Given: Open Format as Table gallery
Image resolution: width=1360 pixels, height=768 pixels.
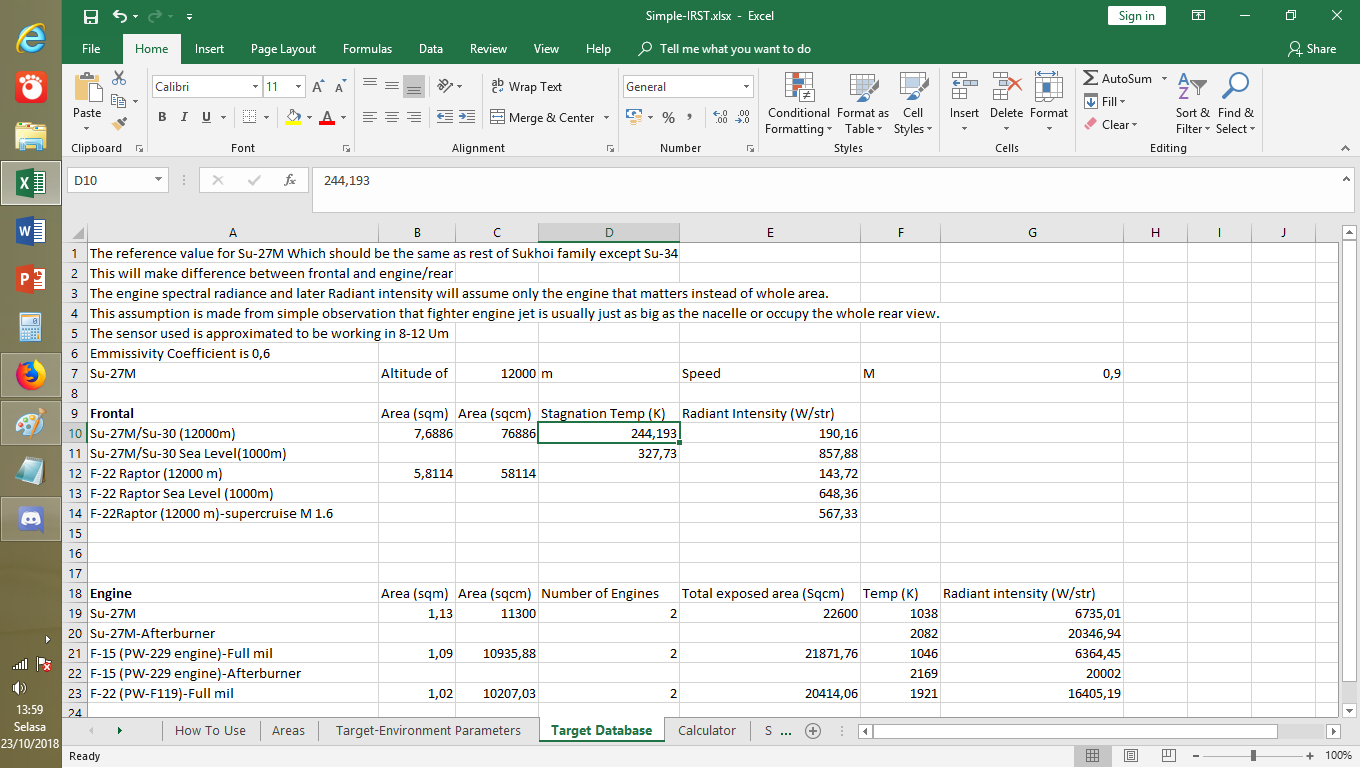Looking at the screenshot, I should (862, 103).
